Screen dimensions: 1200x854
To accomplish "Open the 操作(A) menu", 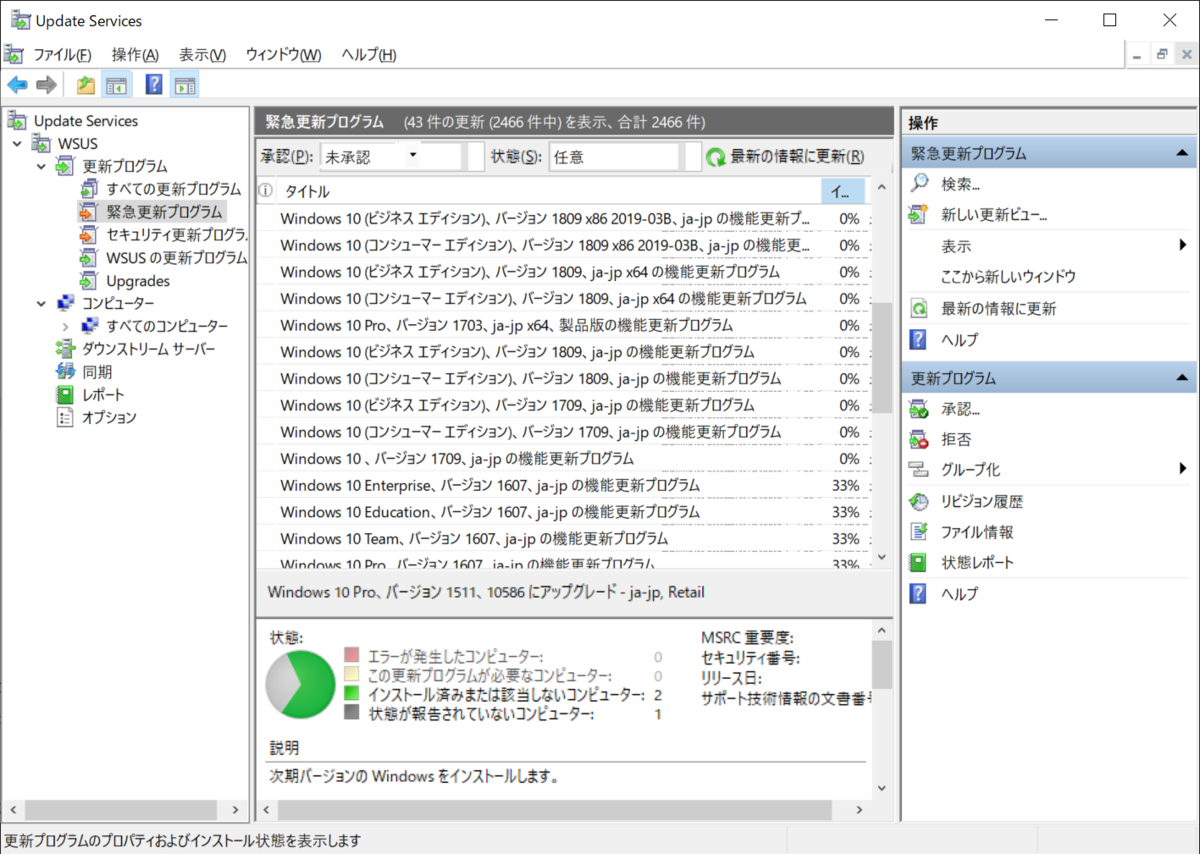I will click(x=135, y=55).
